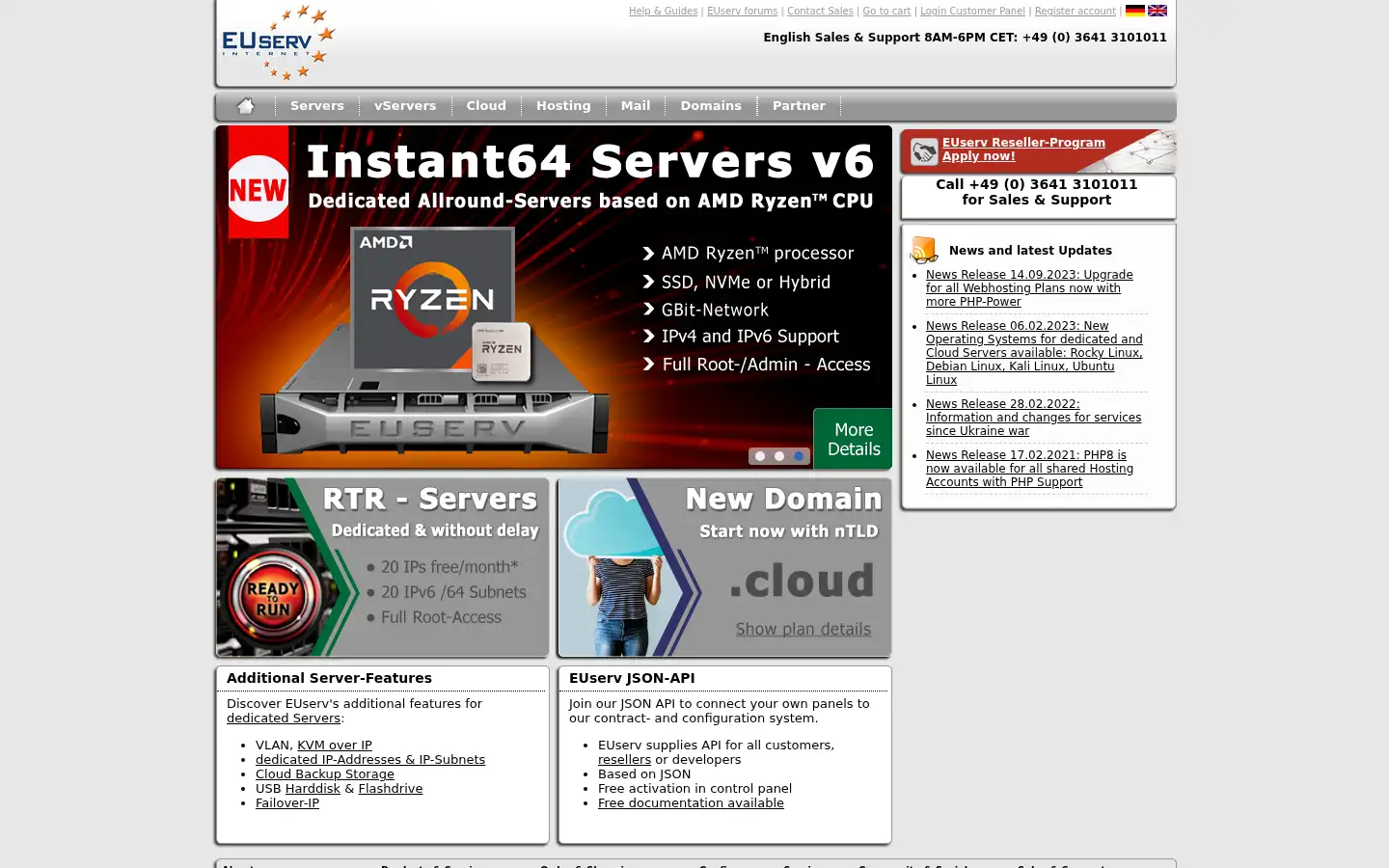Open KVM over IP link
Screen dimensions: 1389x868
pos(335,746)
